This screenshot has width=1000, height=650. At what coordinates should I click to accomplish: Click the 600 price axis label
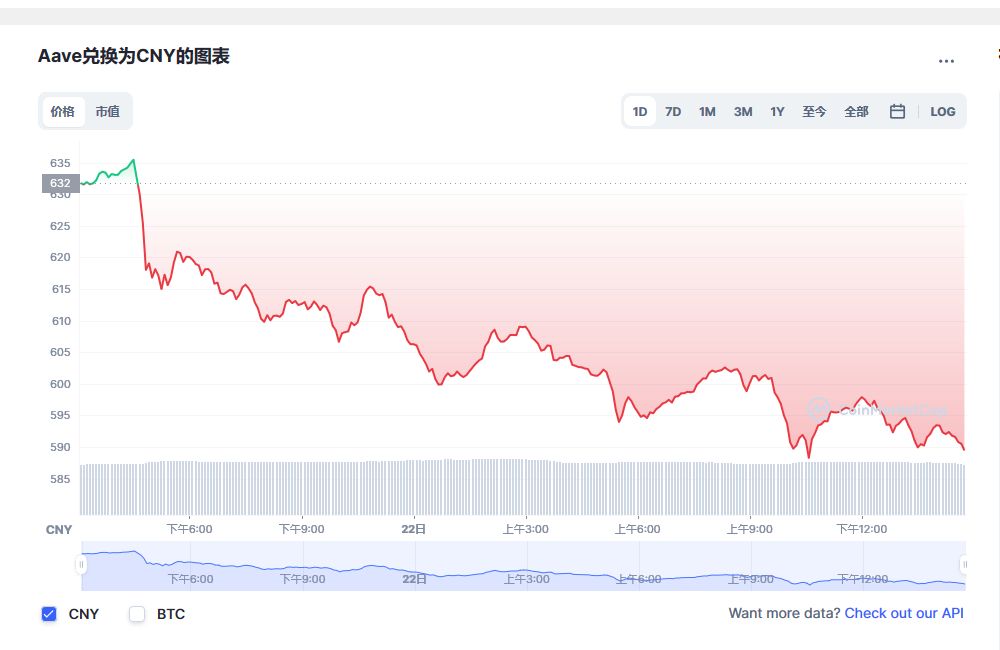60,384
